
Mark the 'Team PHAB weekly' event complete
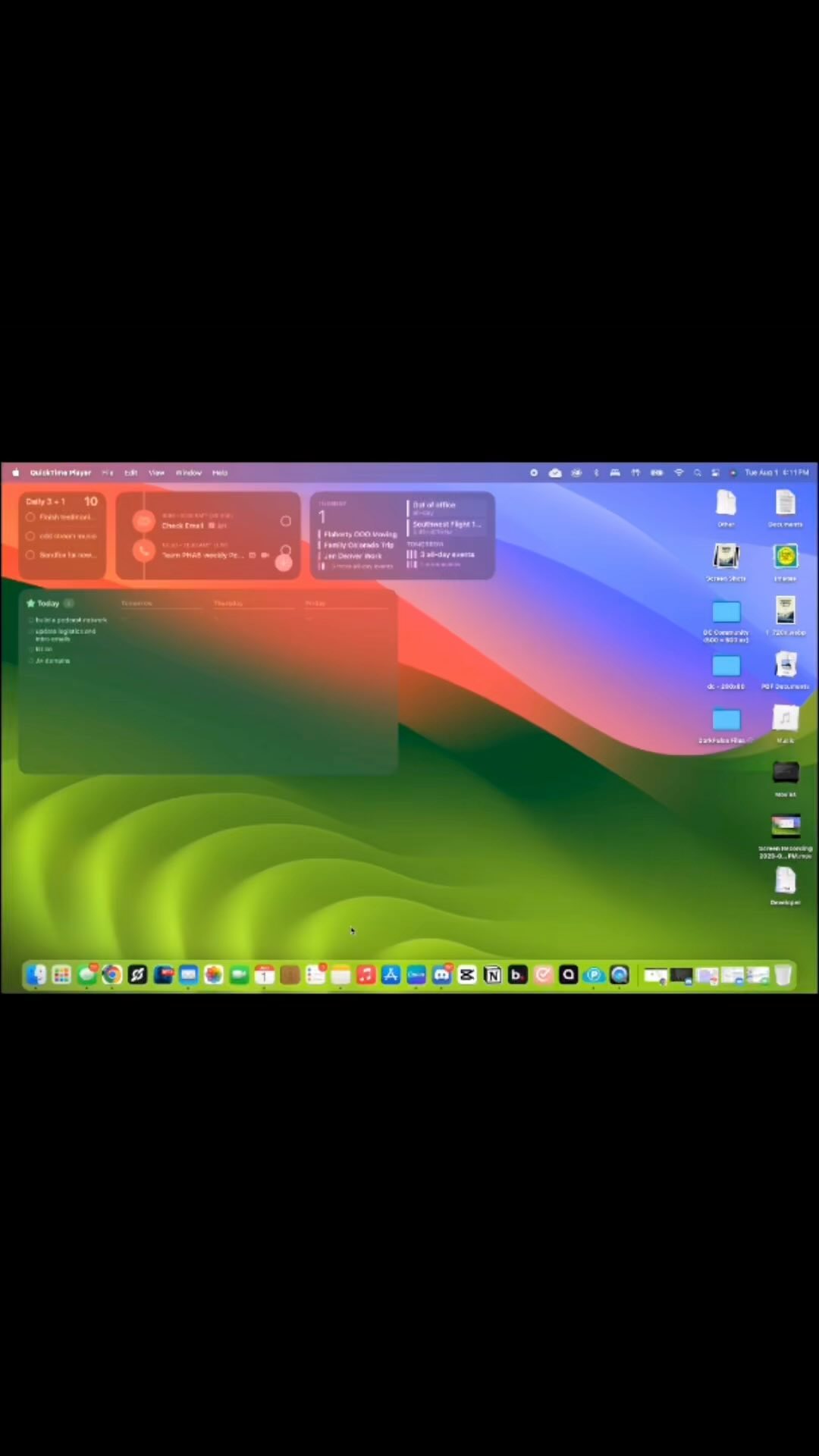[x=286, y=550]
